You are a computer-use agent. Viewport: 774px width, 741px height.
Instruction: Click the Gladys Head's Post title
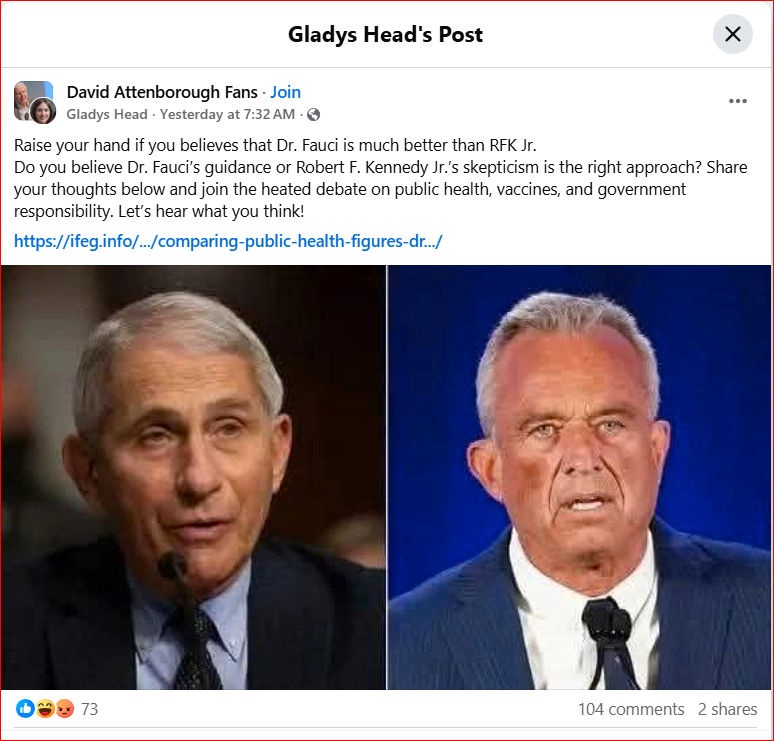[x=385, y=34]
